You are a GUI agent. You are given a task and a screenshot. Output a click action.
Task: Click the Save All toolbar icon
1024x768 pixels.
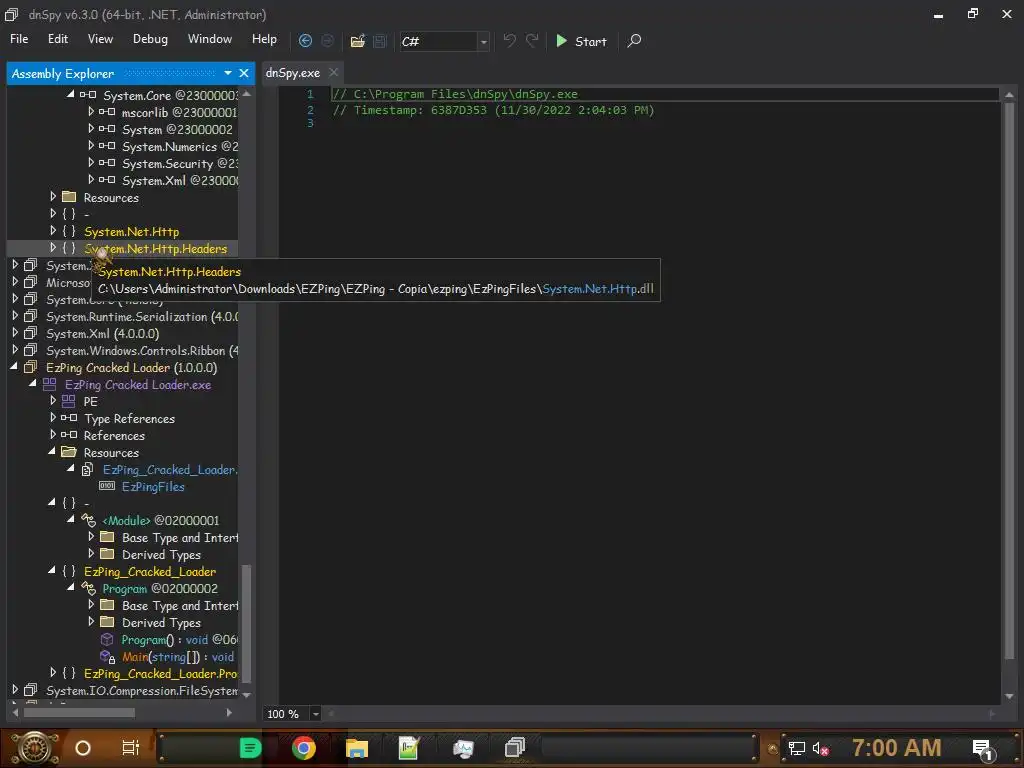coord(379,41)
